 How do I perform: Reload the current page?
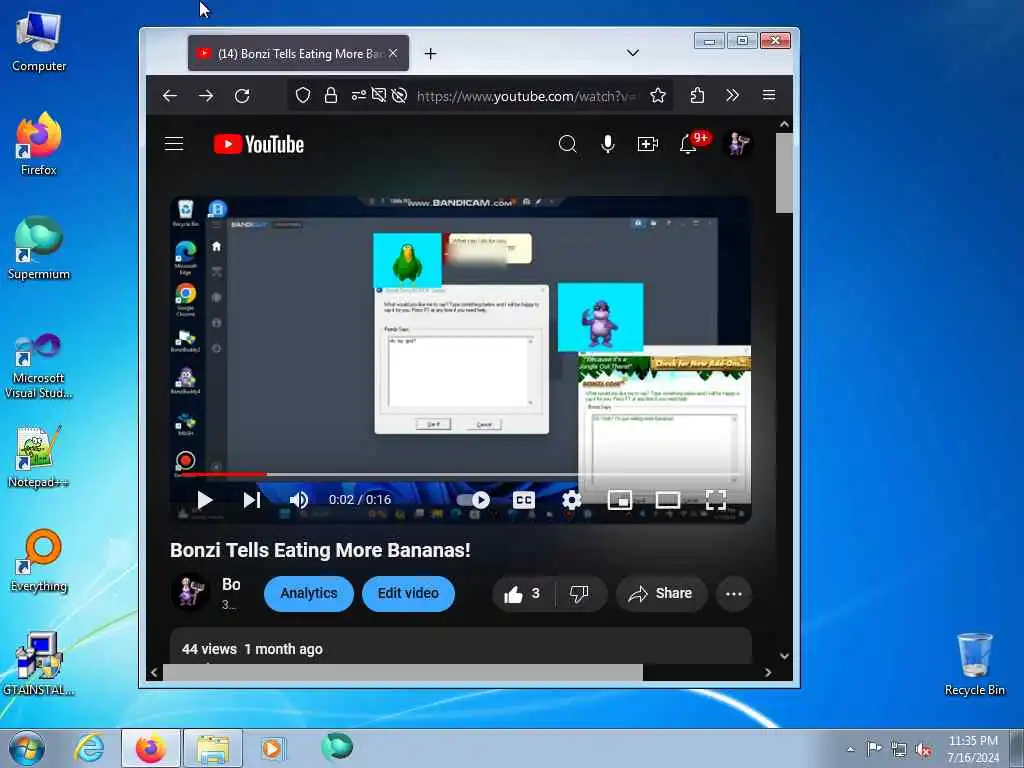[x=242, y=96]
